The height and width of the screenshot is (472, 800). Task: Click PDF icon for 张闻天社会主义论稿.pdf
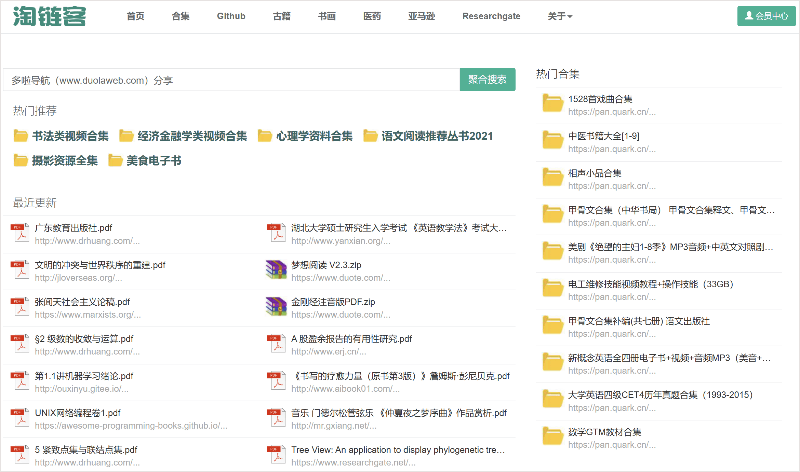(x=20, y=308)
